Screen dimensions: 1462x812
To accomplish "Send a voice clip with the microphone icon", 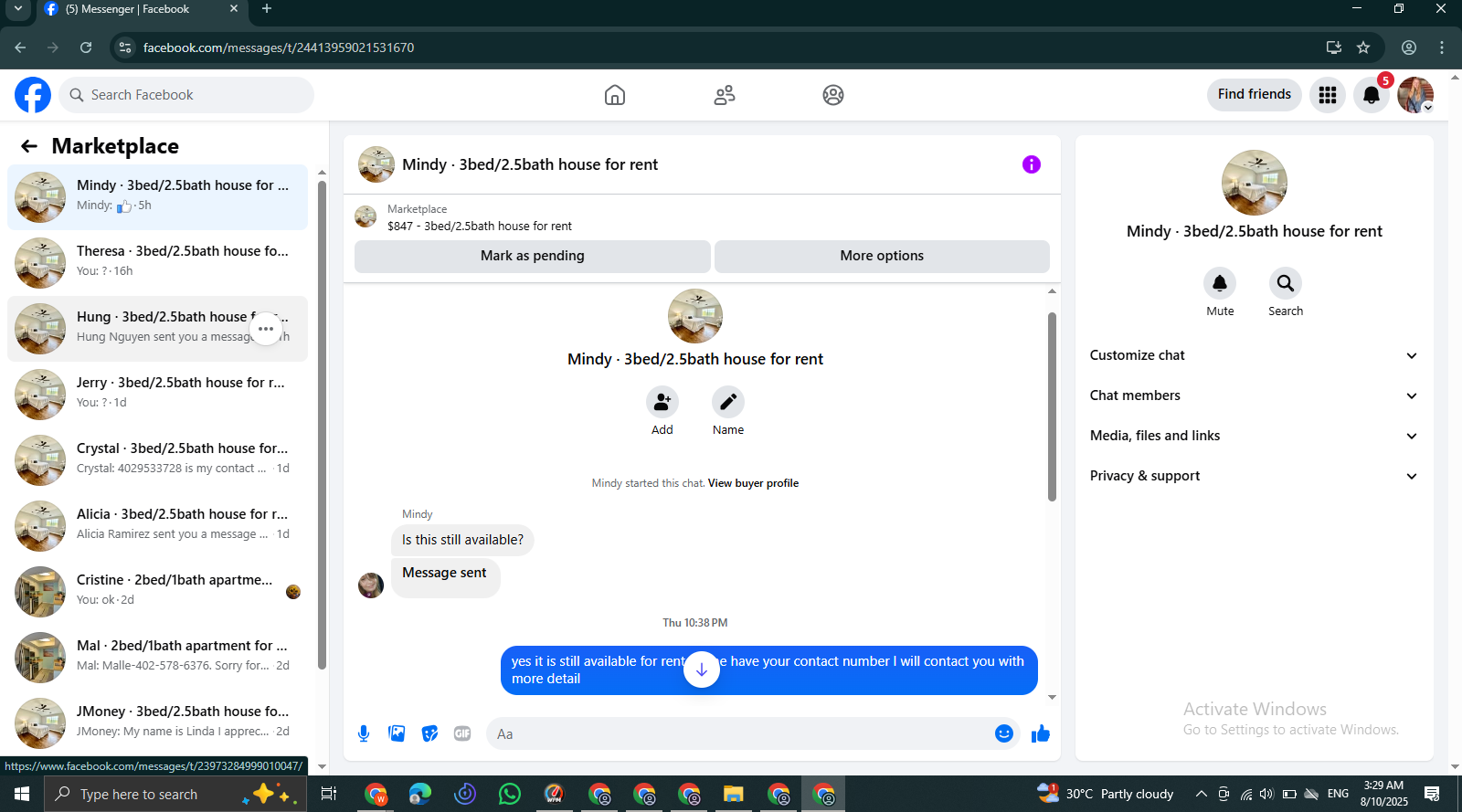I will (x=364, y=733).
